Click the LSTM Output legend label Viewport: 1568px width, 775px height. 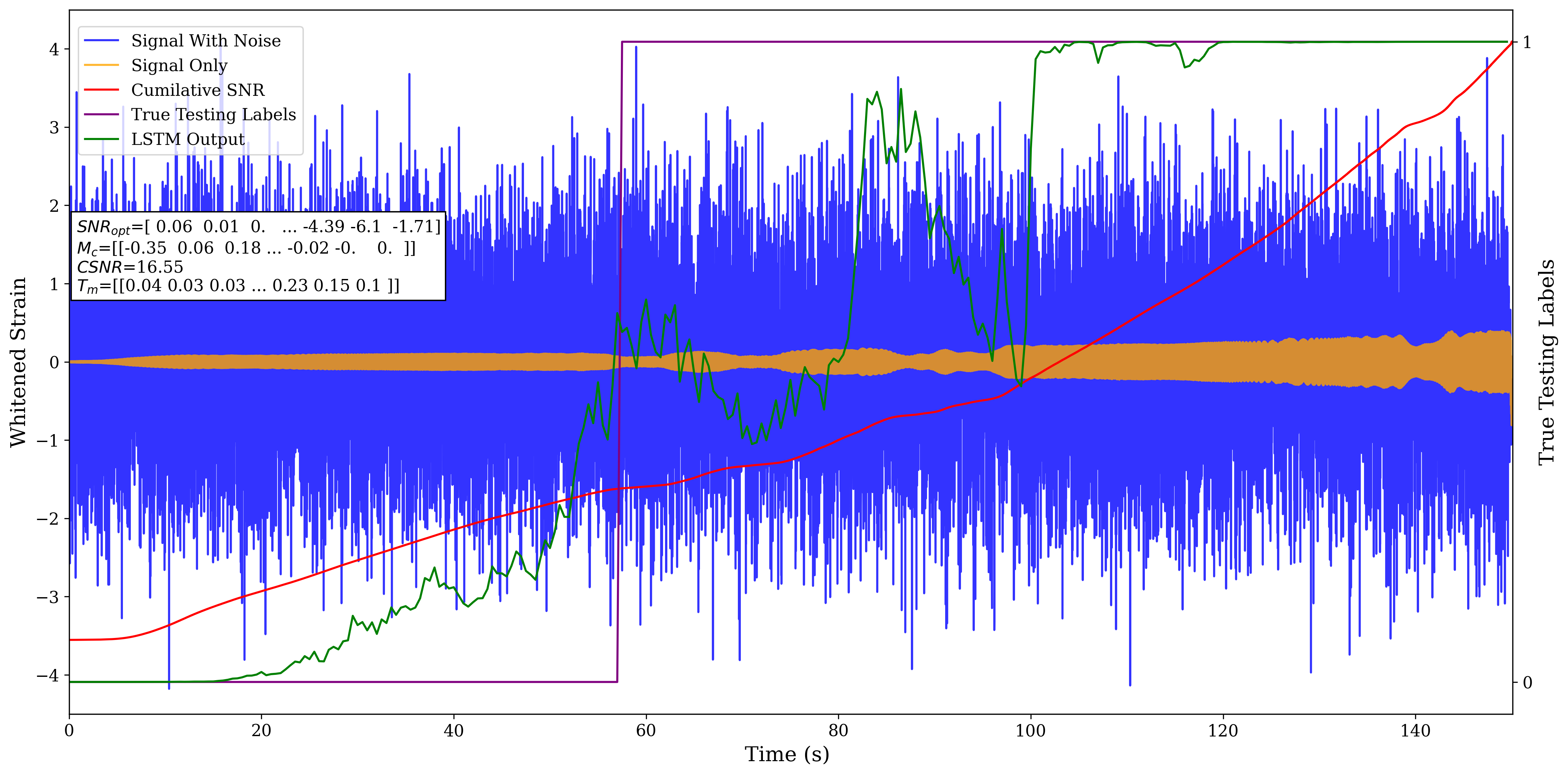point(188,139)
